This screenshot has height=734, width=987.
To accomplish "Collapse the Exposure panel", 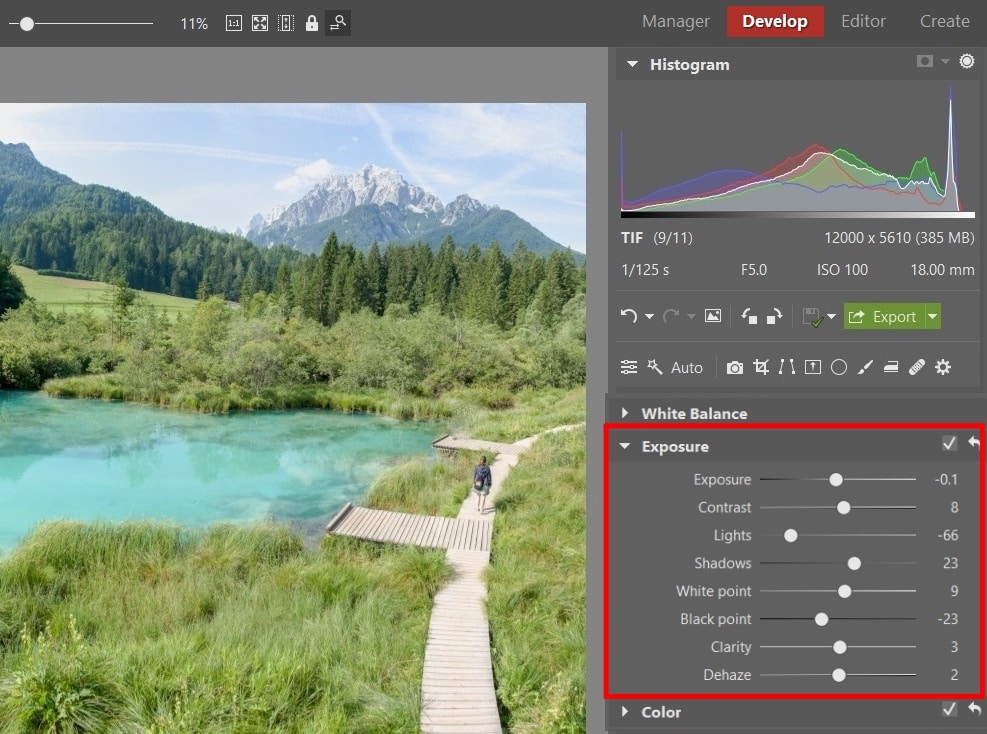I will pos(625,447).
